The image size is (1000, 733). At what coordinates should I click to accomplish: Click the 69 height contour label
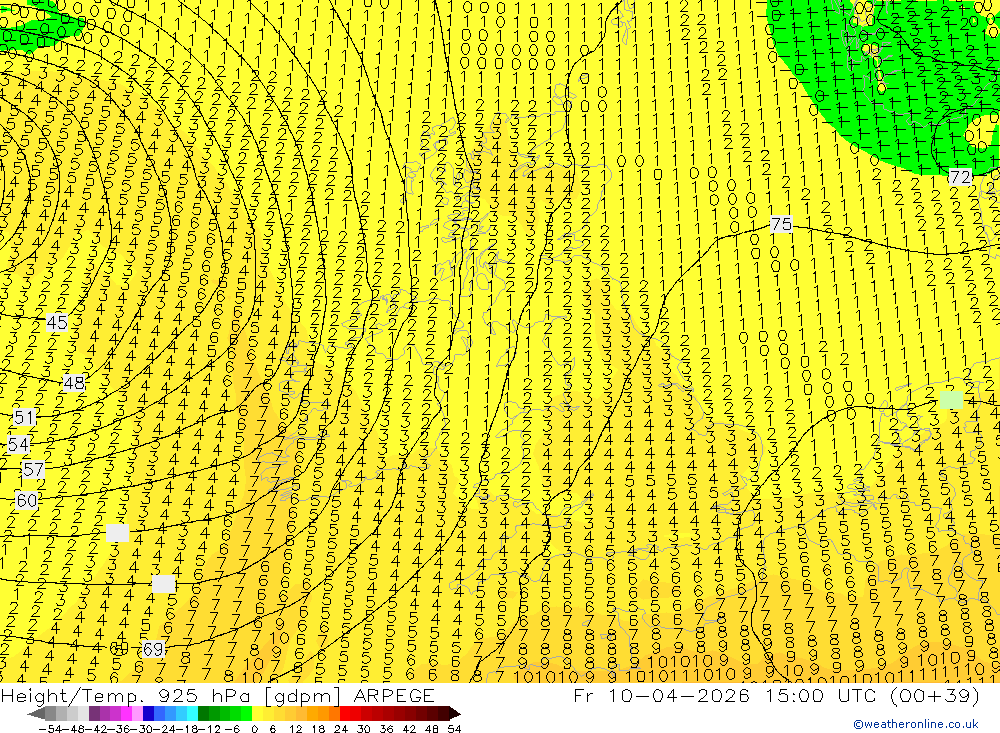point(153,649)
